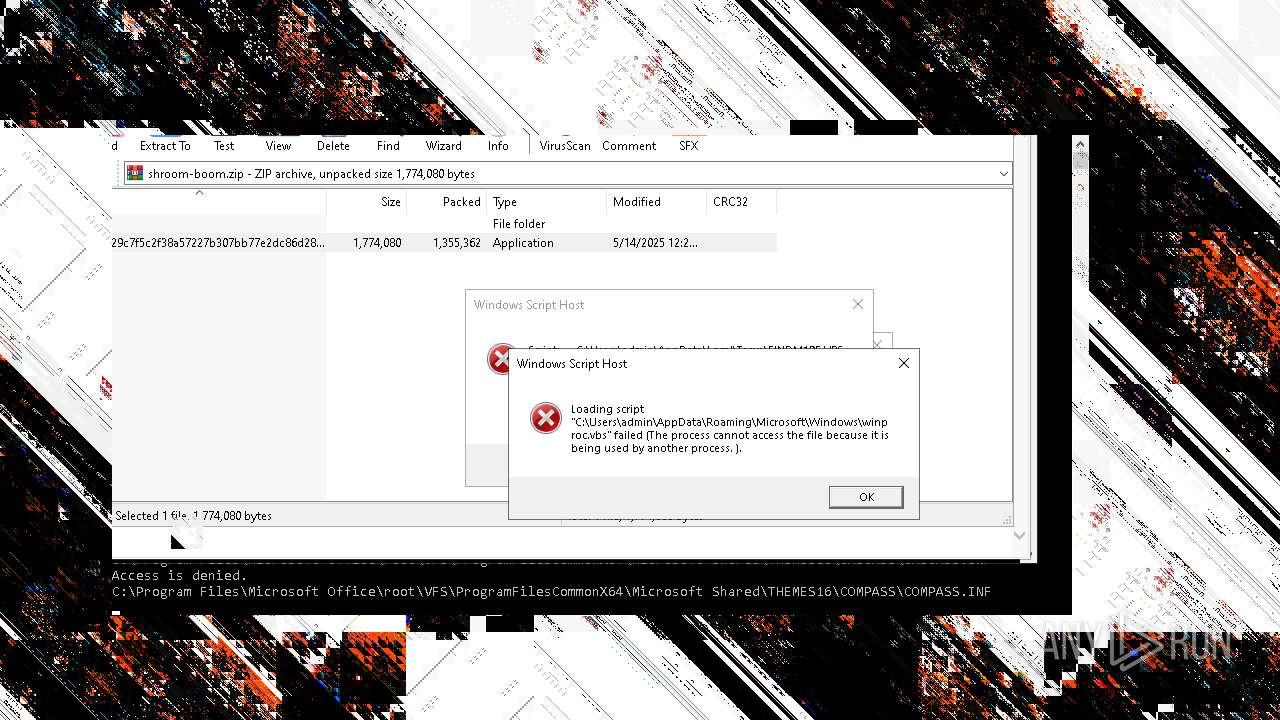Run VirusScan from the toolbar
Viewport: 1280px width, 720px height.
click(565, 146)
